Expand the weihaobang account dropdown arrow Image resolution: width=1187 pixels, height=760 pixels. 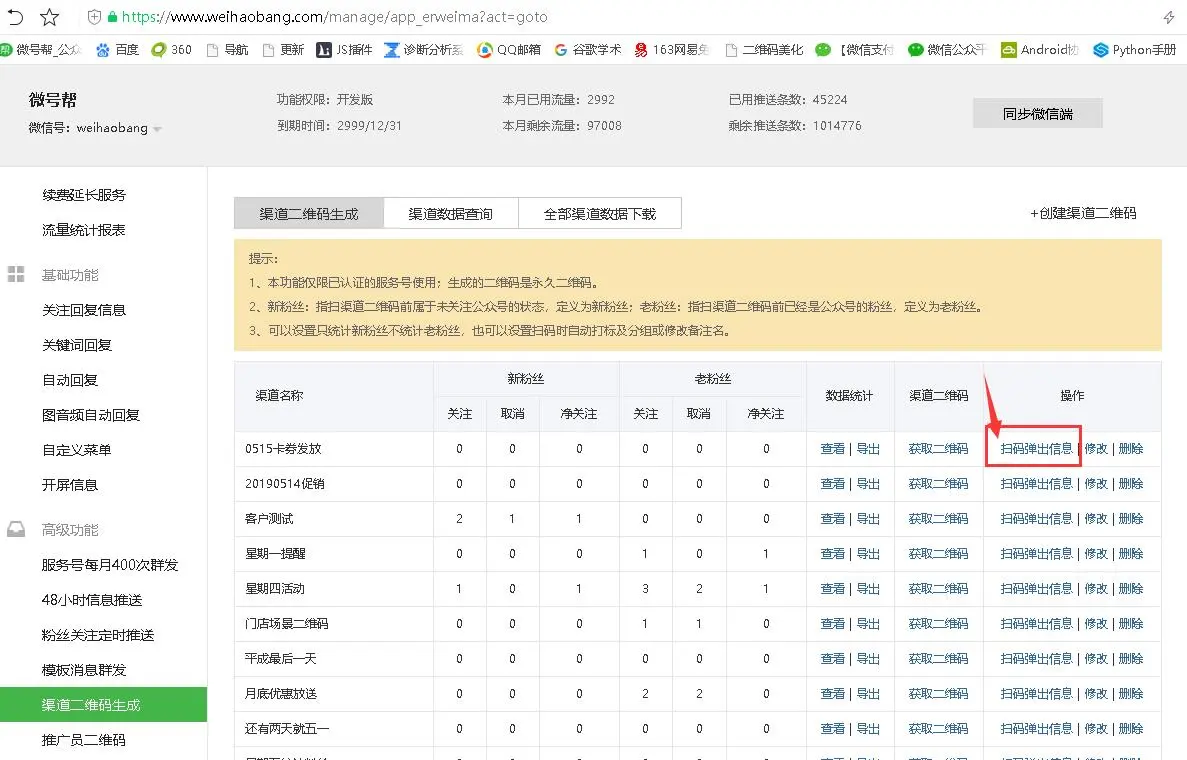coord(157,129)
